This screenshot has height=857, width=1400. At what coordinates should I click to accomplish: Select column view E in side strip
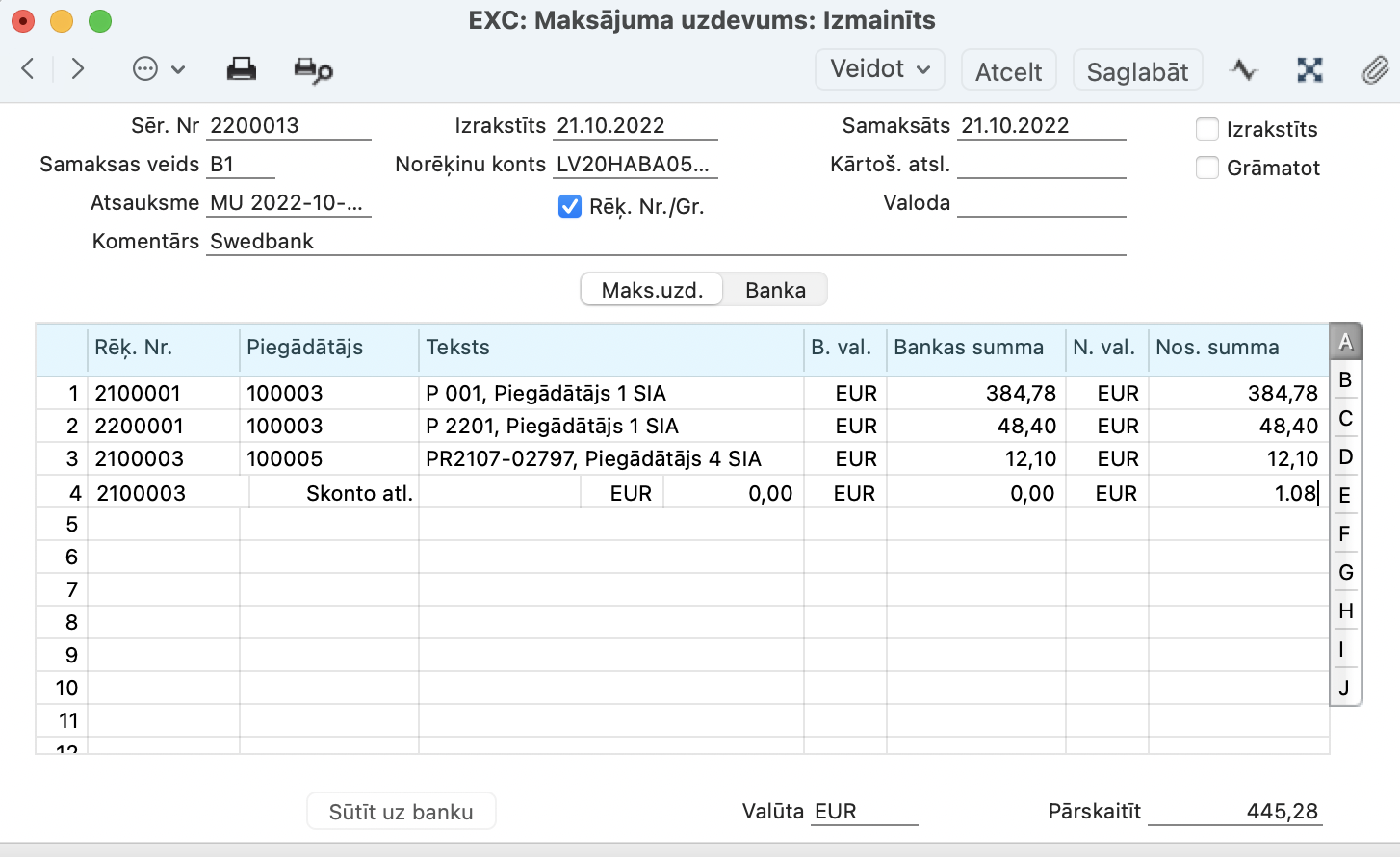coord(1345,495)
